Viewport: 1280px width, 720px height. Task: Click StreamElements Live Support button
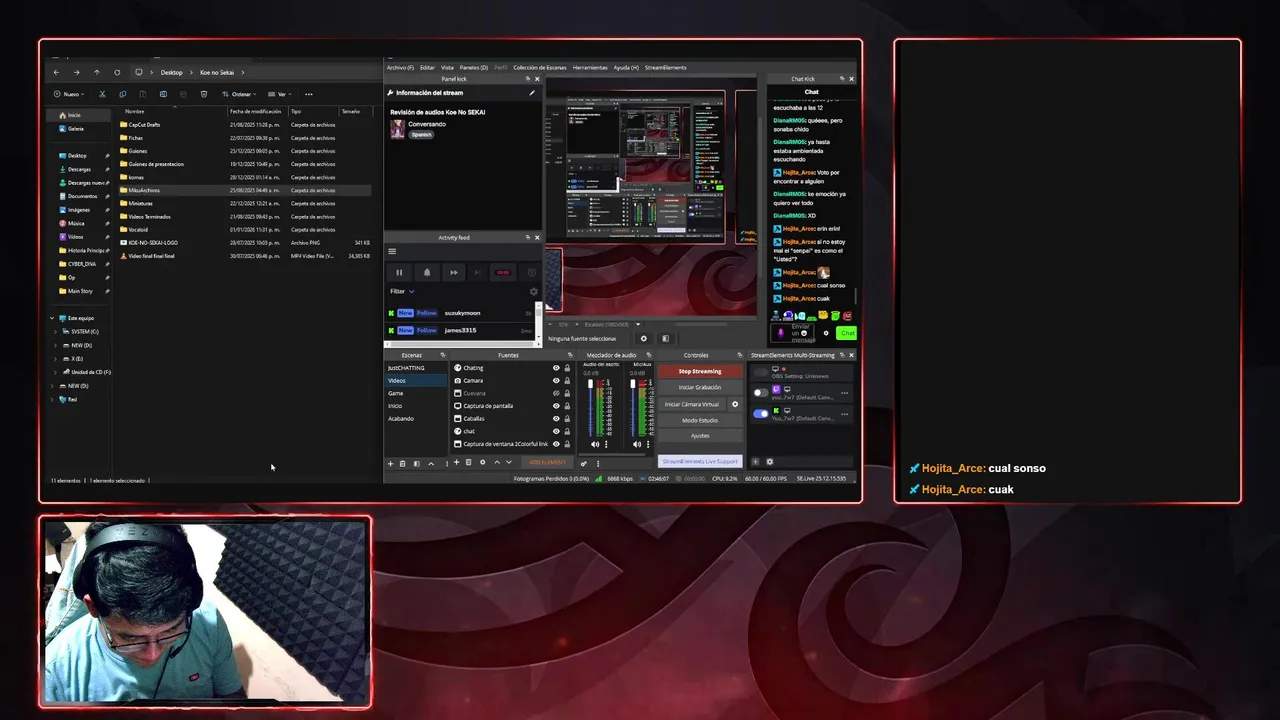(700, 461)
